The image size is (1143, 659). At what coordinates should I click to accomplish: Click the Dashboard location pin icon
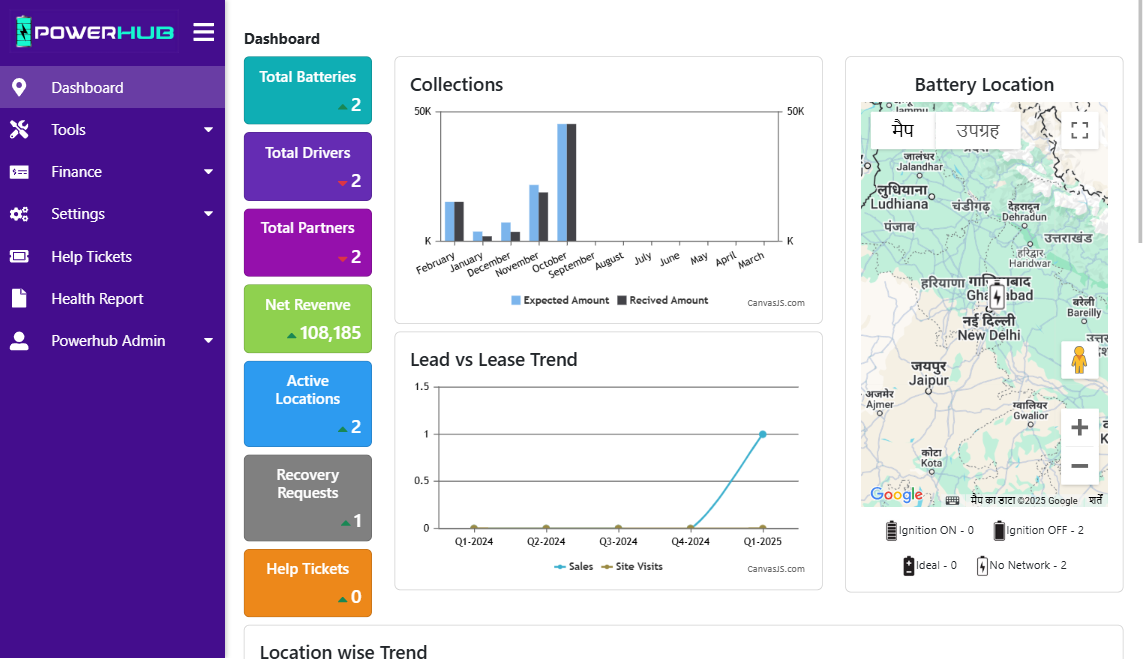(19, 88)
